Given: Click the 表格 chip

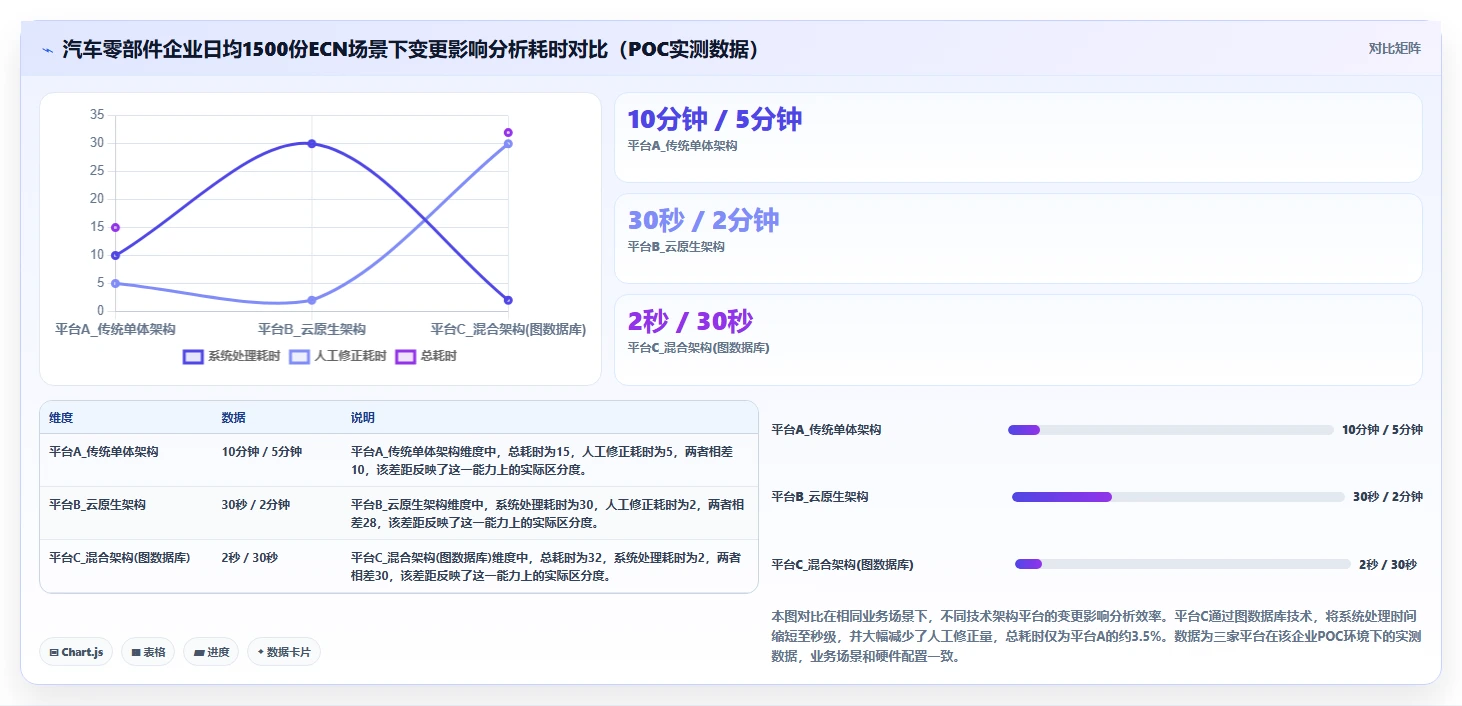Looking at the screenshot, I should coord(148,652).
